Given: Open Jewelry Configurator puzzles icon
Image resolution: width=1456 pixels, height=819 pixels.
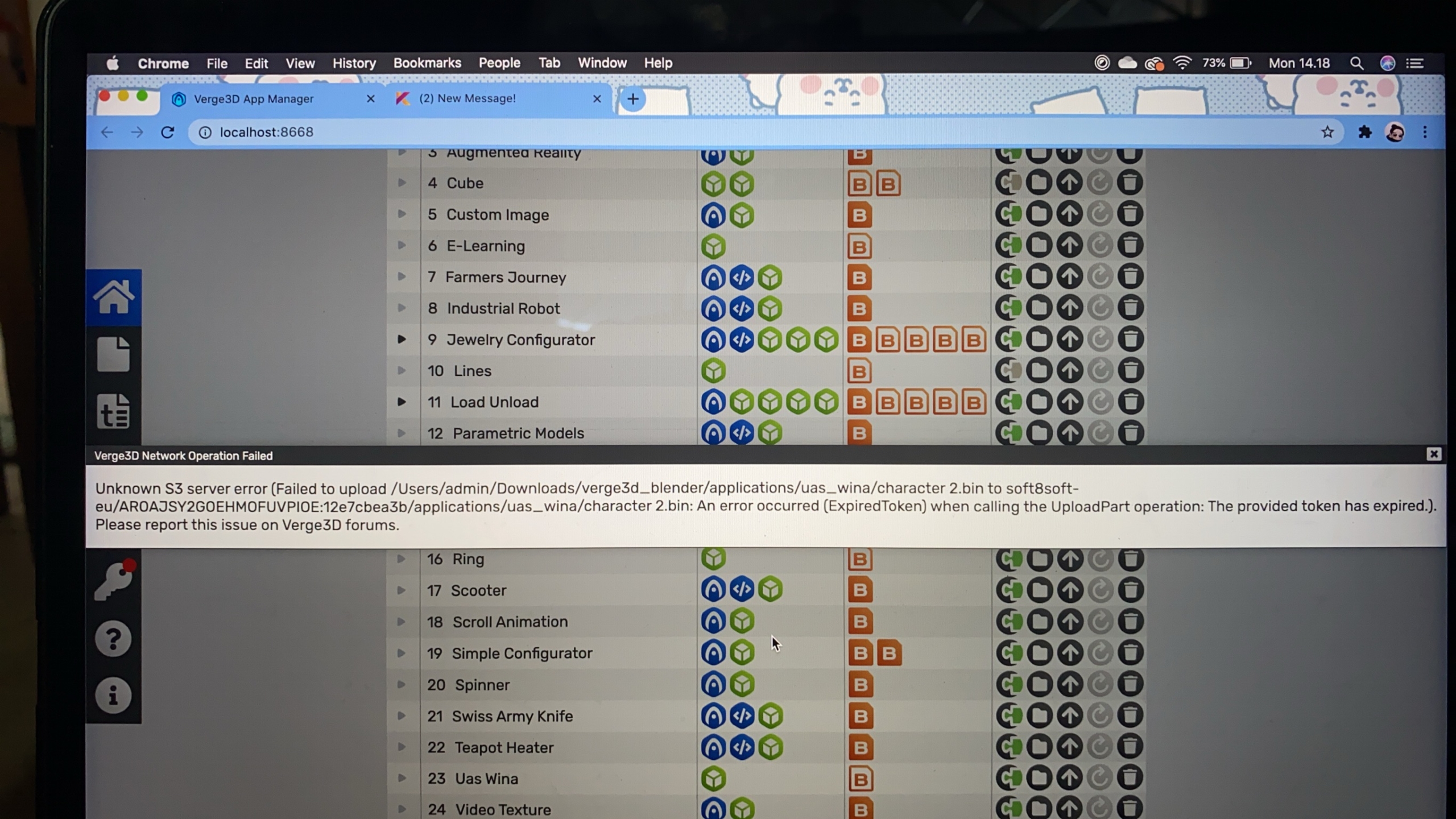Looking at the screenshot, I should click(x=713, y=340).
